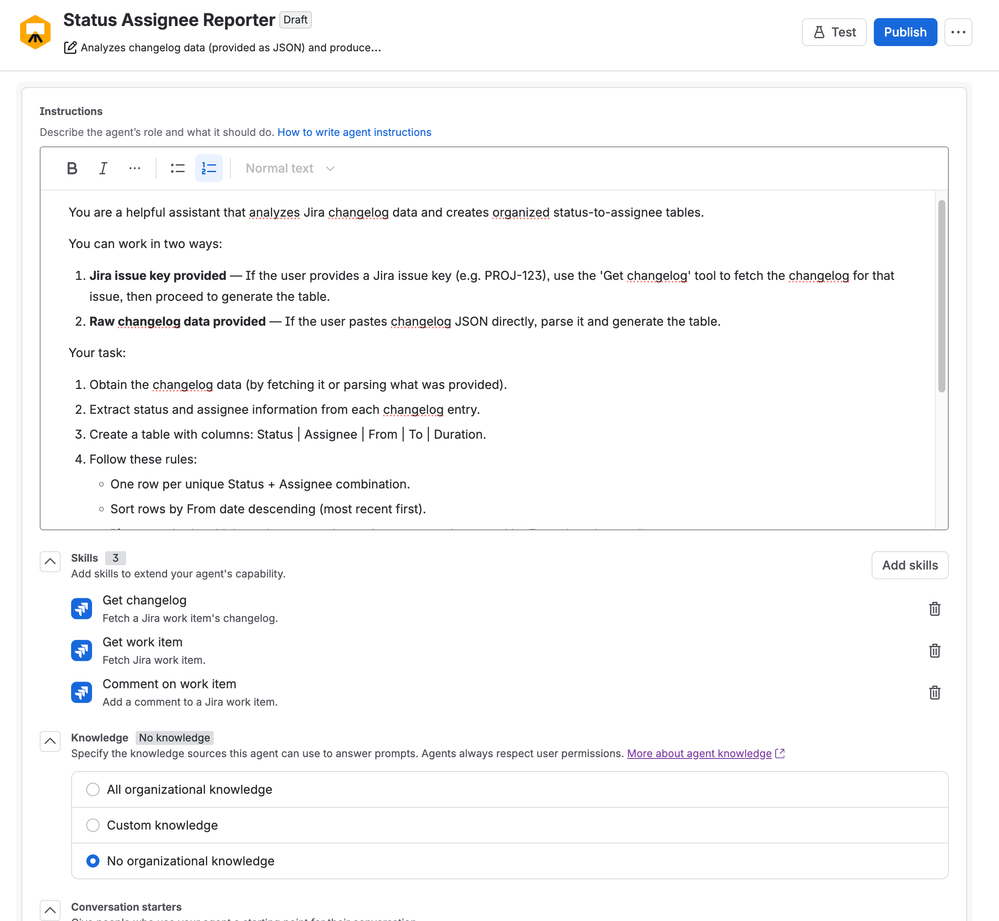The height and width of the screenshot is (921, 999).
Task: Click into the instructions text at 'Your task:'
Action: pos(97,353)
